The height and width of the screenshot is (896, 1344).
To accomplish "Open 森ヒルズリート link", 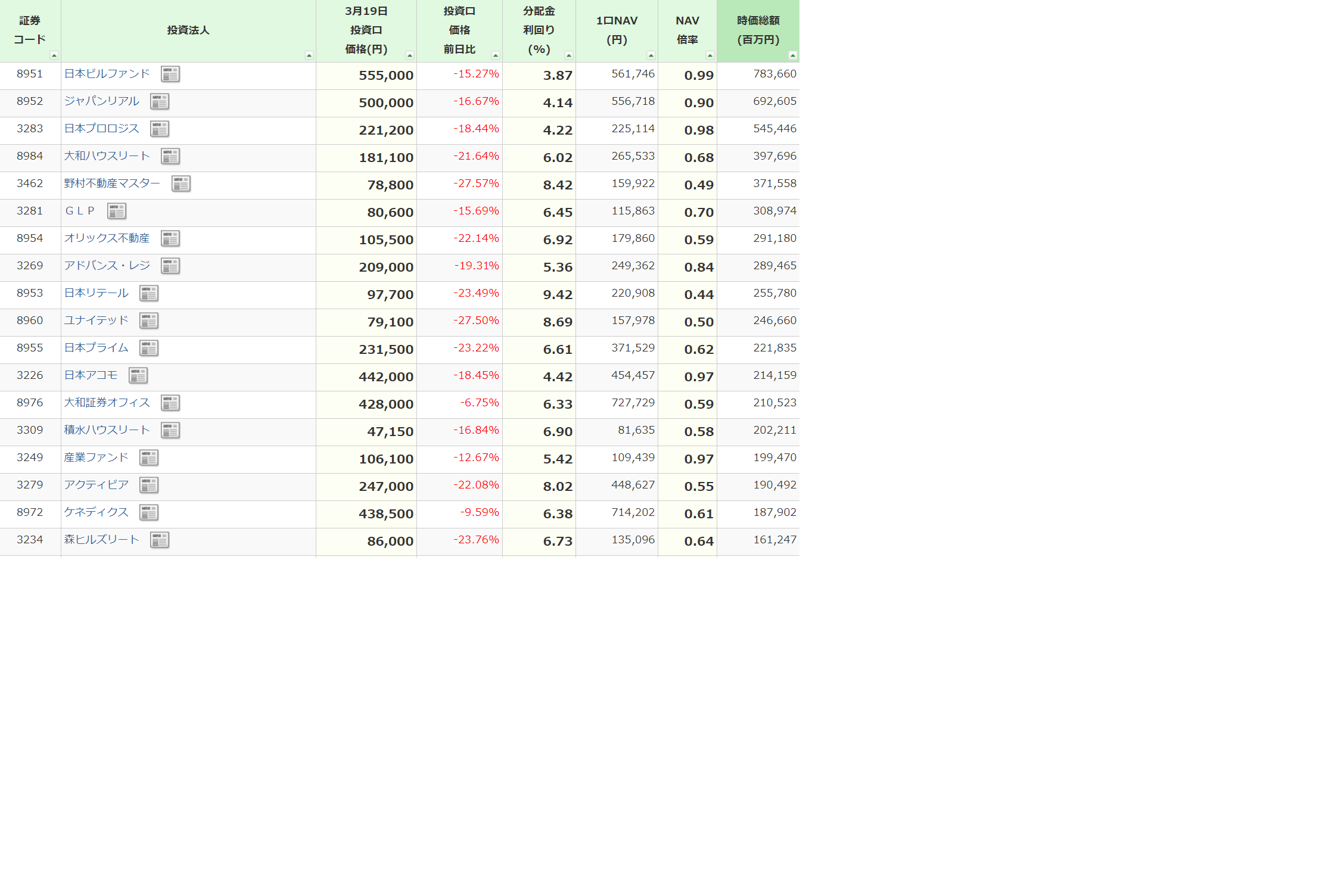I will tap(102, 540).
